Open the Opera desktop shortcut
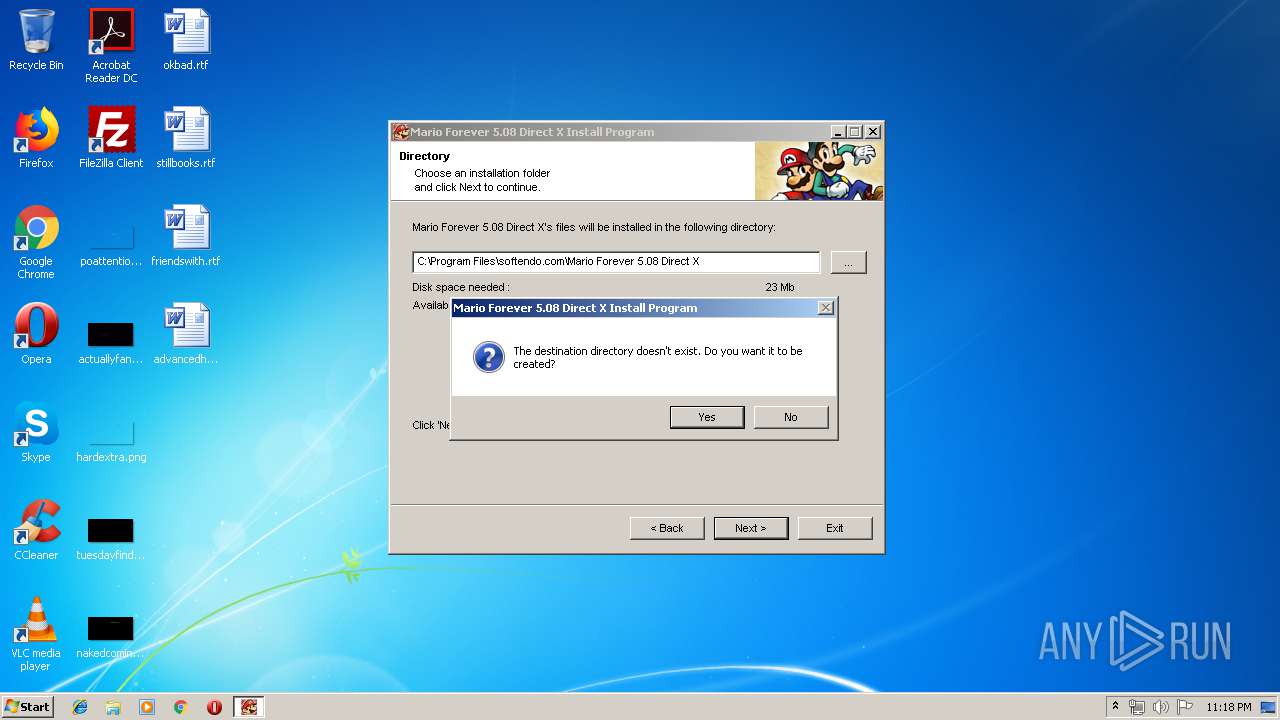1280x720 pixels. pyautogui.click(x=36, y=334)
